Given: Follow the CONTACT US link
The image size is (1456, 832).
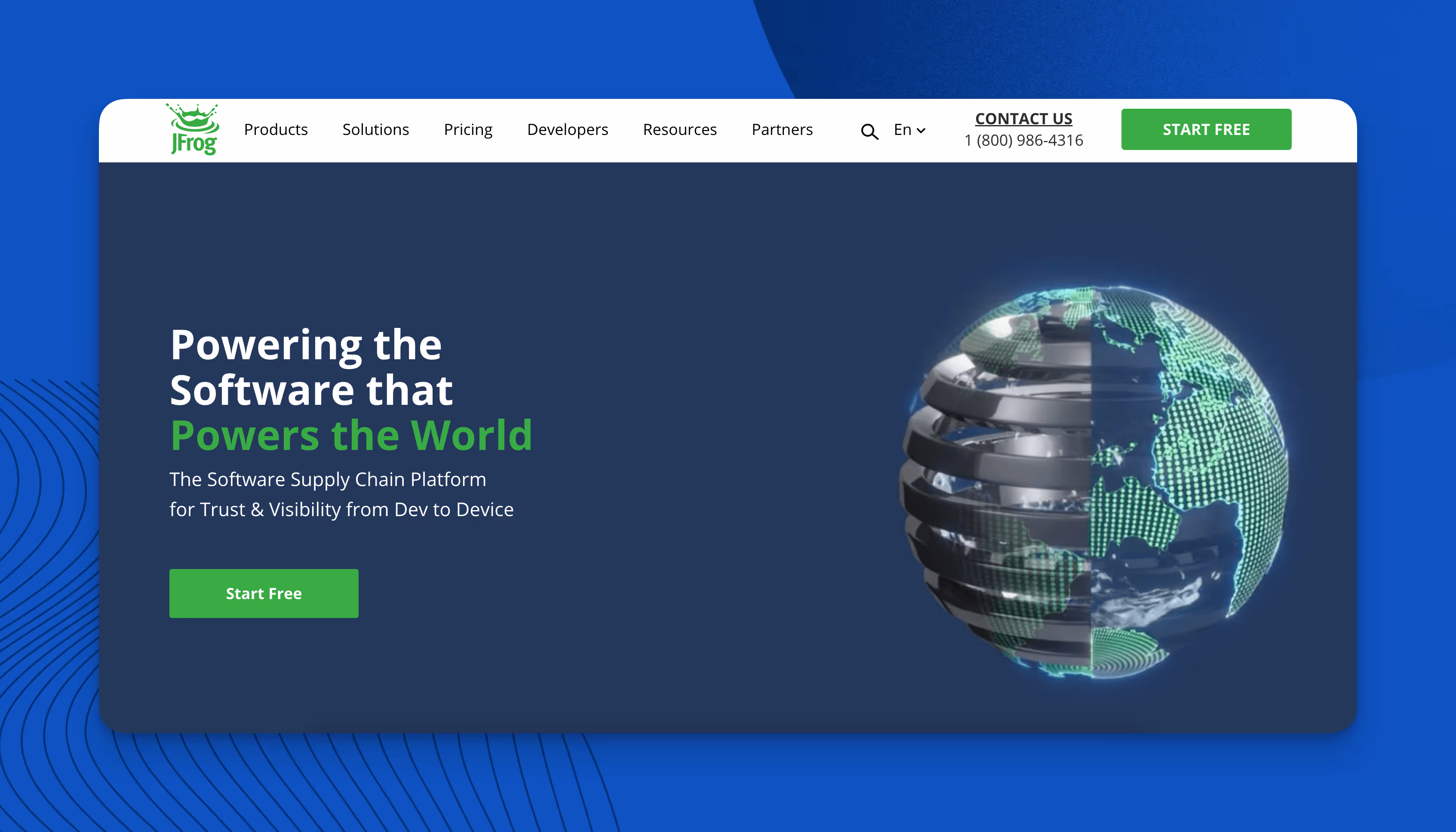Looking at the screenshot, I should [x=1023, y=118].
